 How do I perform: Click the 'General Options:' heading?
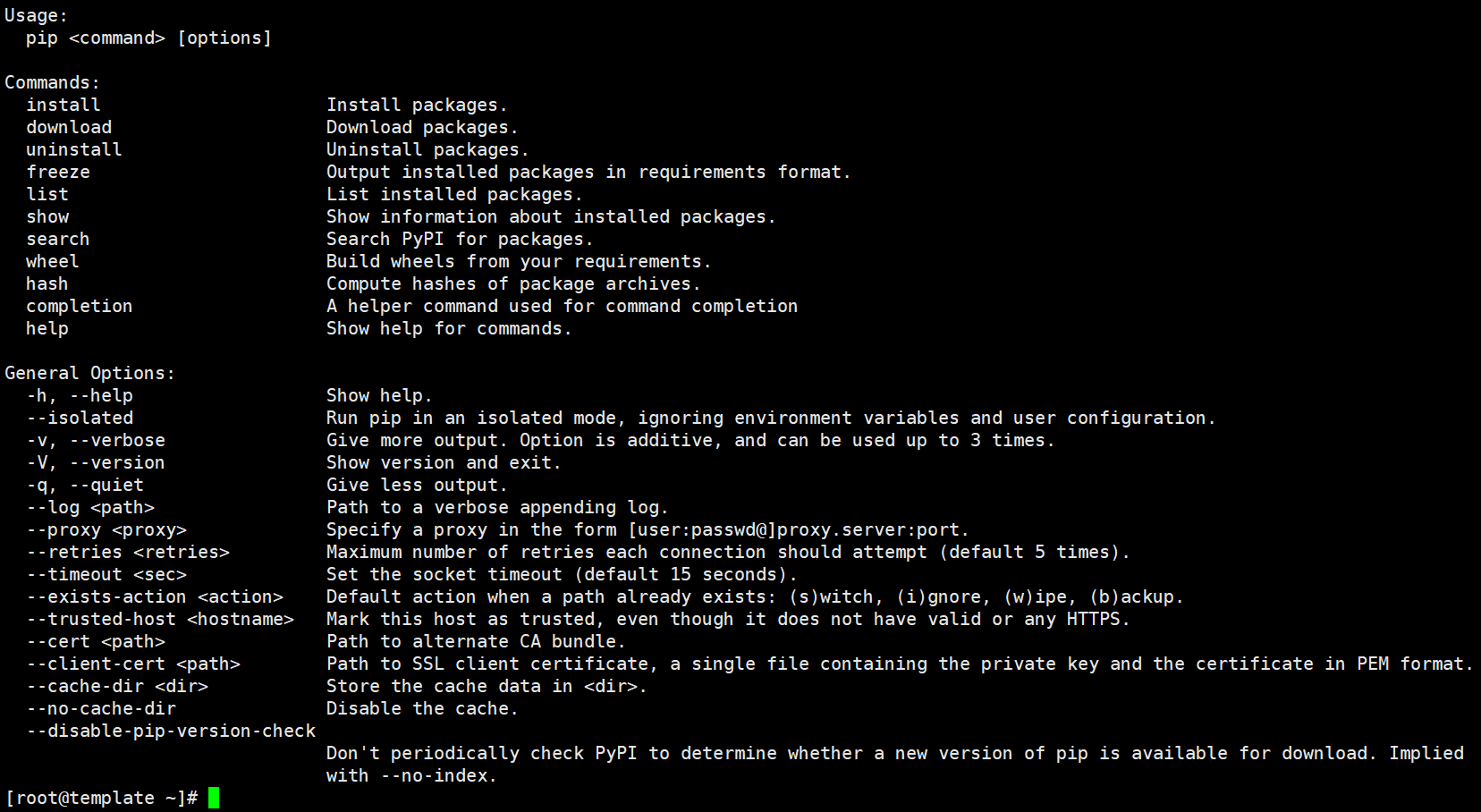pyautogui.click(x=90, y=373)
